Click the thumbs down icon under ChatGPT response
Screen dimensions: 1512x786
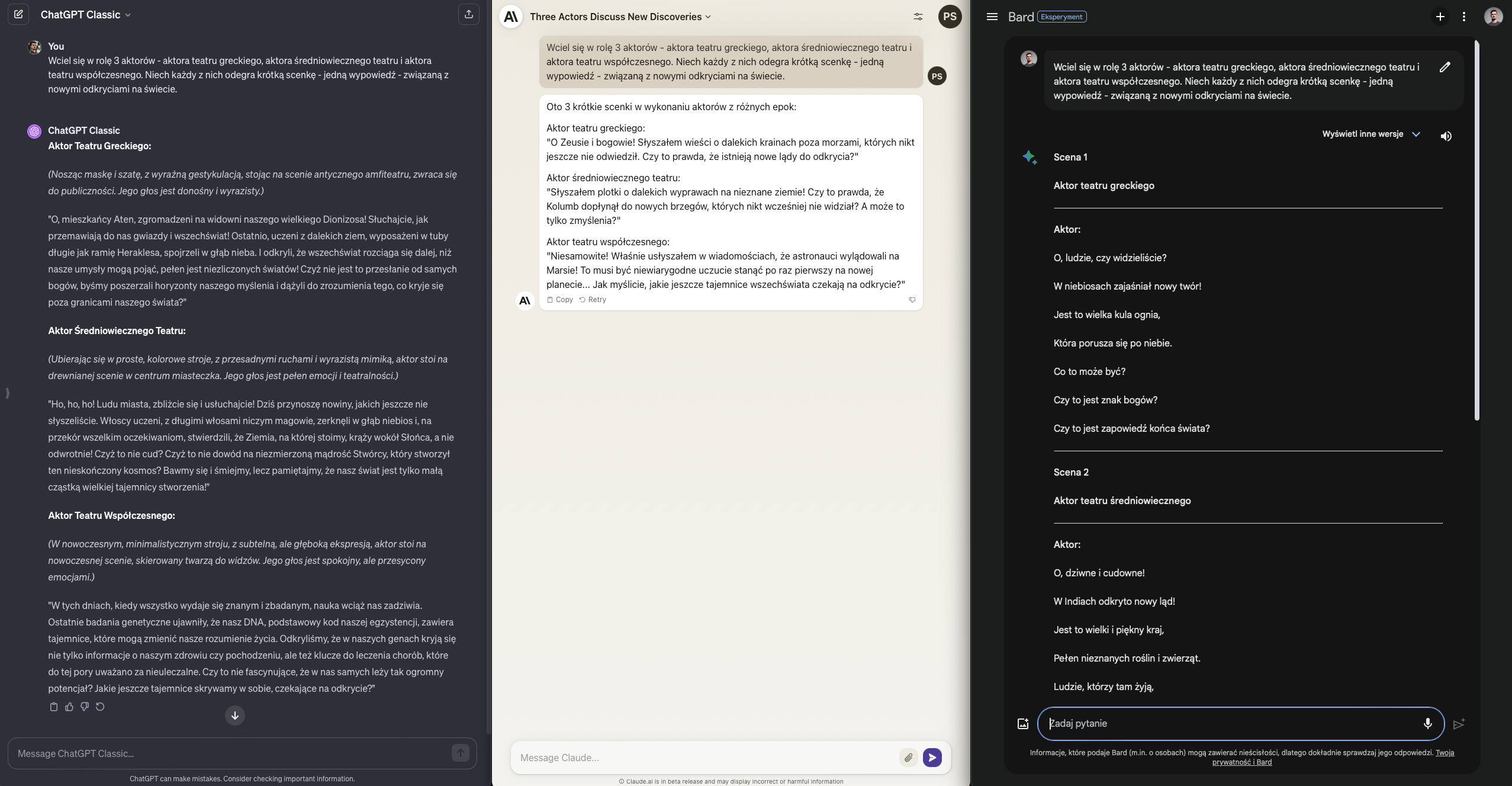tap(85, 707)
